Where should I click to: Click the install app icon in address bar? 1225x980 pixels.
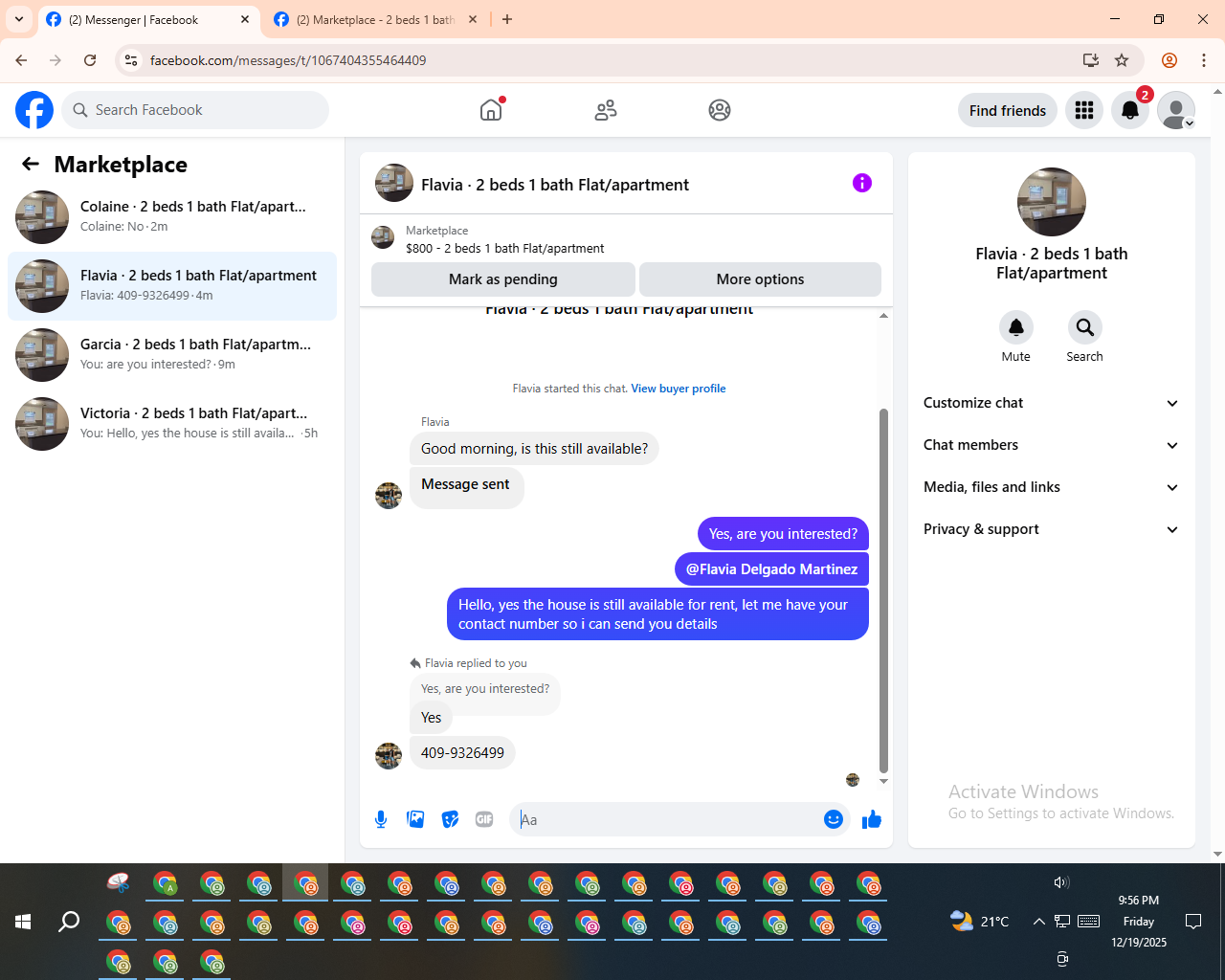pyautogui.click(x=1091, y=60)
